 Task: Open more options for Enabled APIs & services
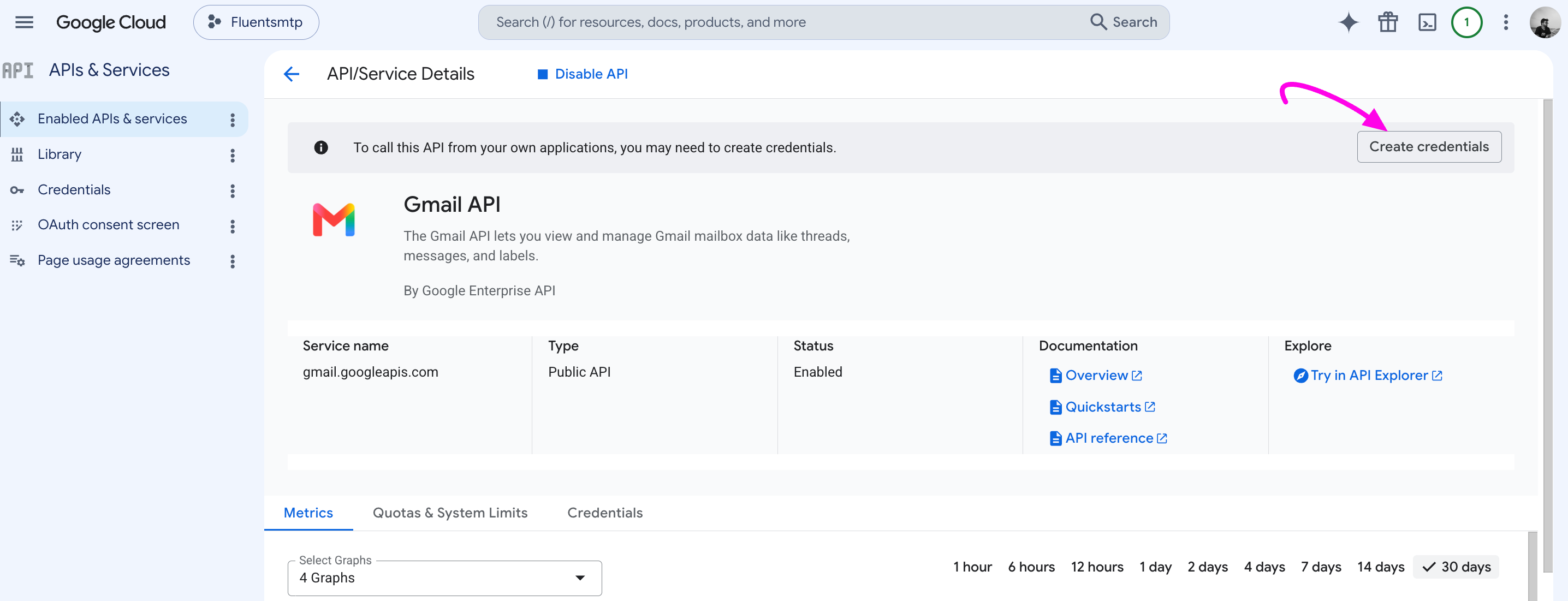233,120
